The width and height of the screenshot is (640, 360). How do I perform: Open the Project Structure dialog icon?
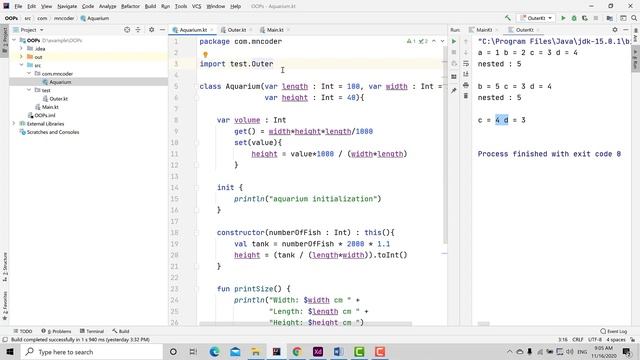pyautogui.click(x=609, y=18)
